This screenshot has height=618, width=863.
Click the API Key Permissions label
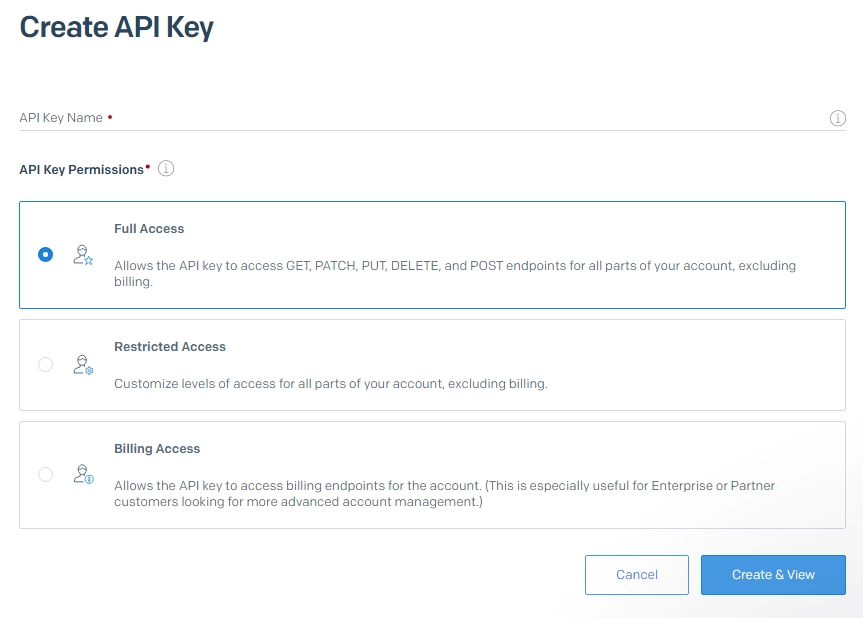point(82,170)
